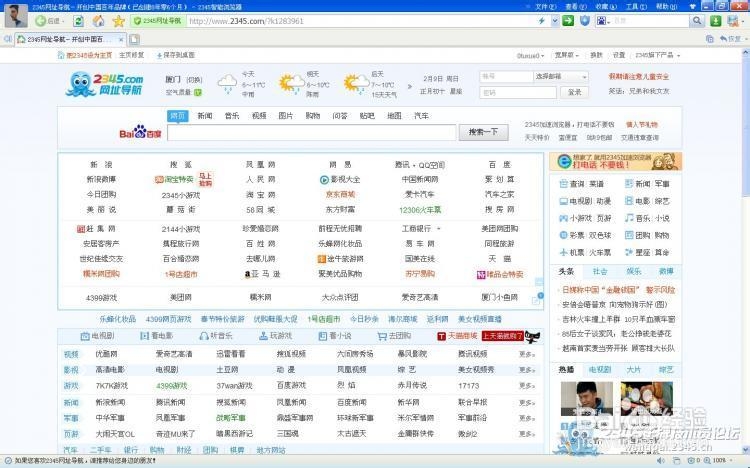This screenshot has height=468, width=750.
Task: Open the 帮助 menu
Action: tap(666, 7)
